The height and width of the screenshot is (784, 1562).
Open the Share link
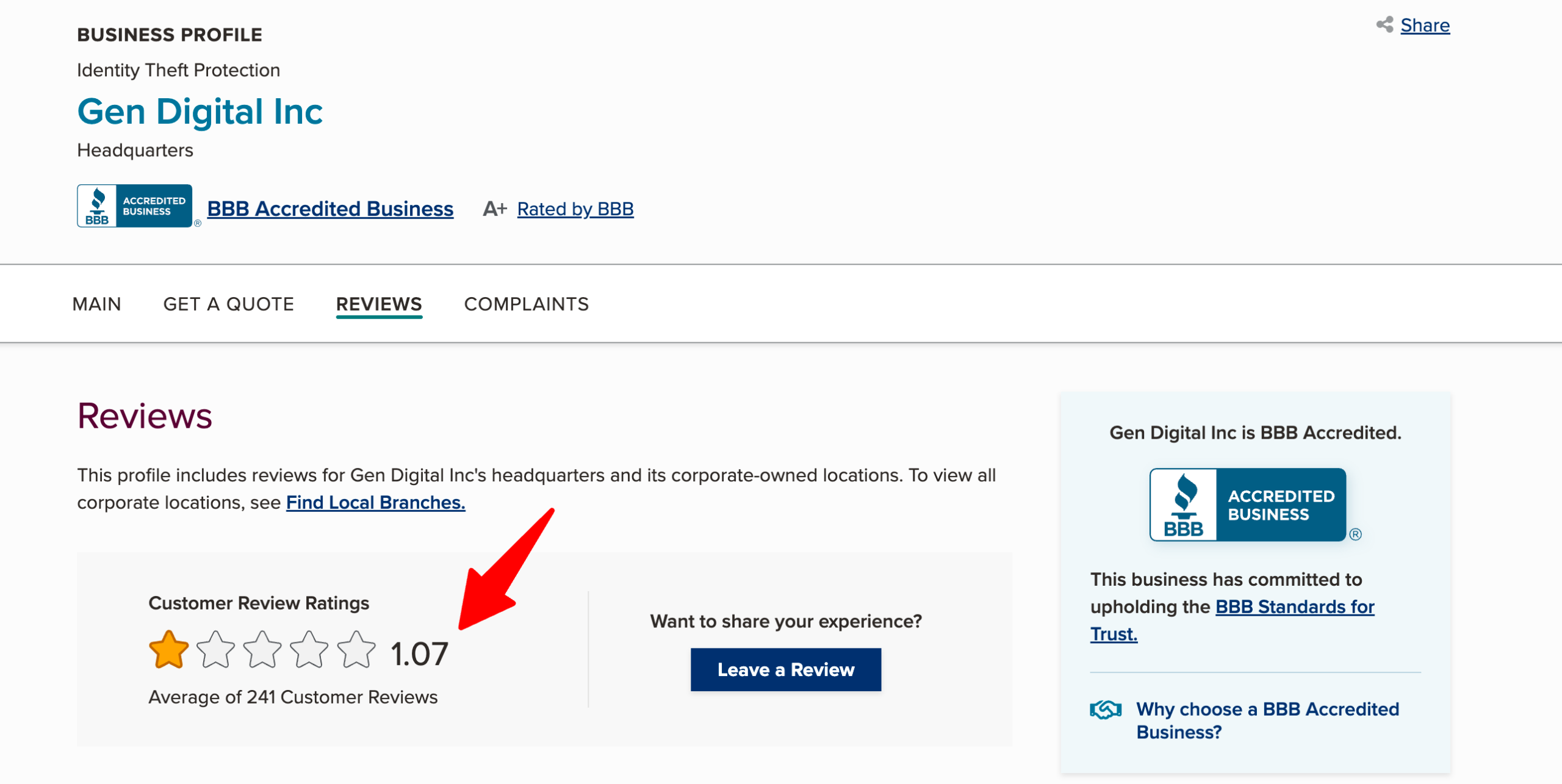tap(1425, 26)
